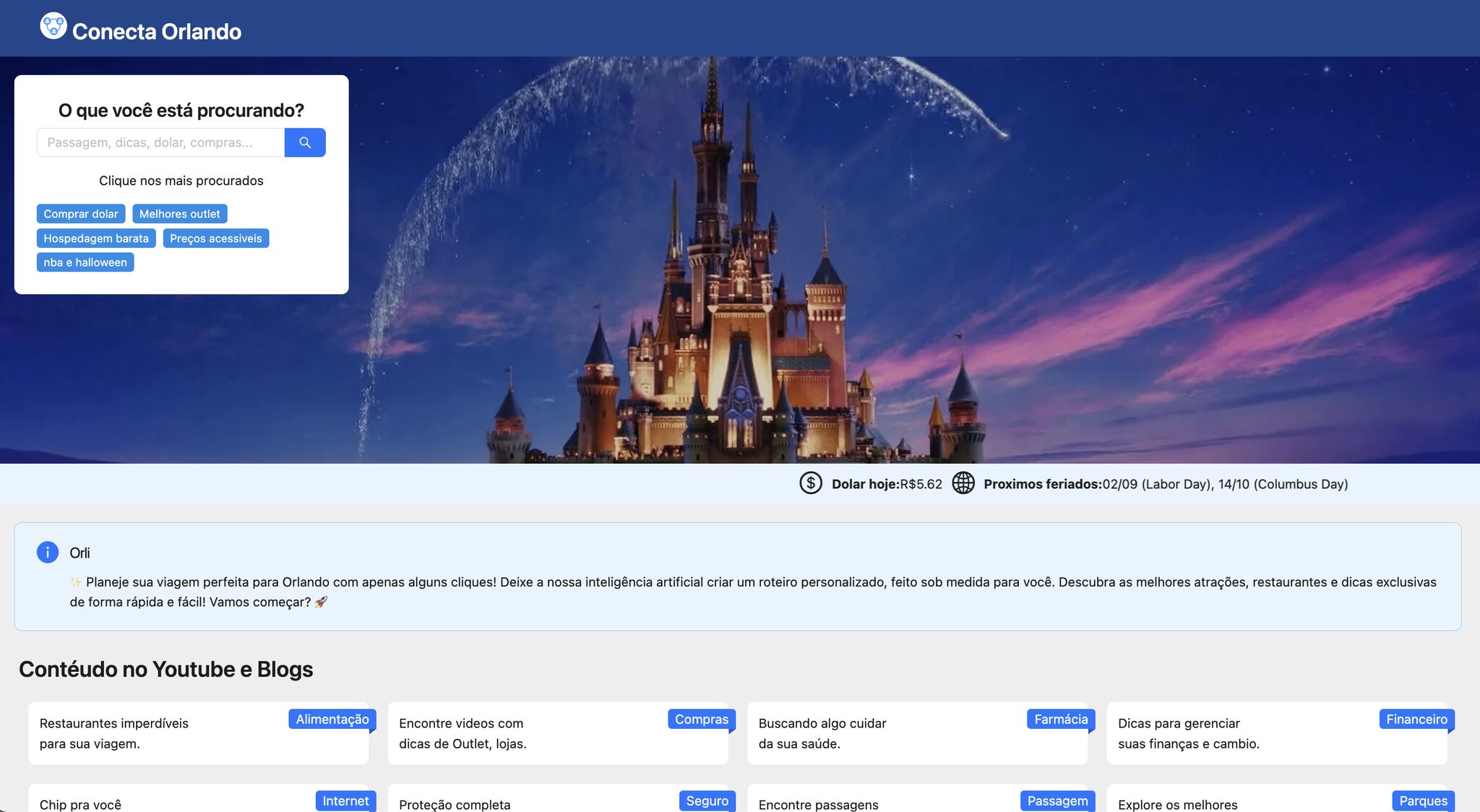This screenshot has width=1480, height=812.
Task: Open the Farmácia health card
Action: coord(918,733)
